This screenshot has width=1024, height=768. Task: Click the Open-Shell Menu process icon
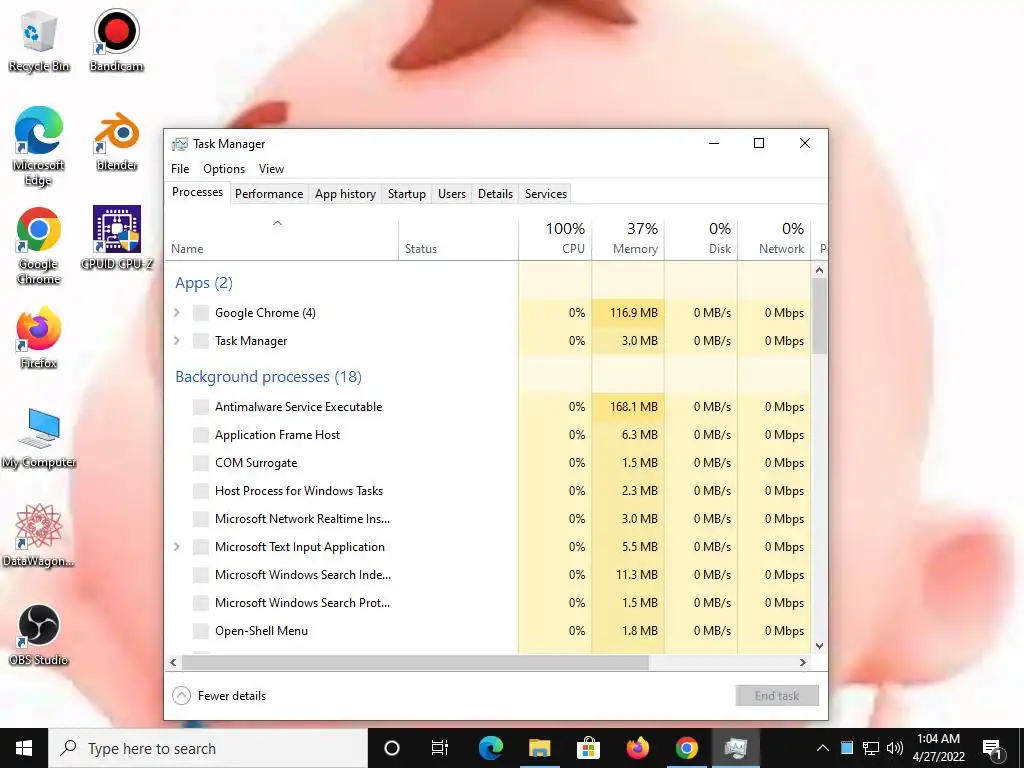(200, 631)
